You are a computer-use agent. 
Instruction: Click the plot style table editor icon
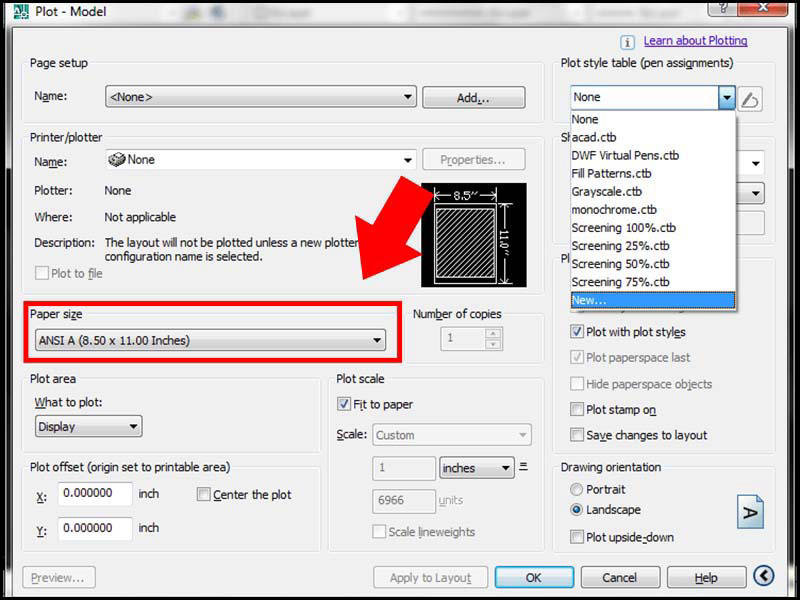point(750,98)
